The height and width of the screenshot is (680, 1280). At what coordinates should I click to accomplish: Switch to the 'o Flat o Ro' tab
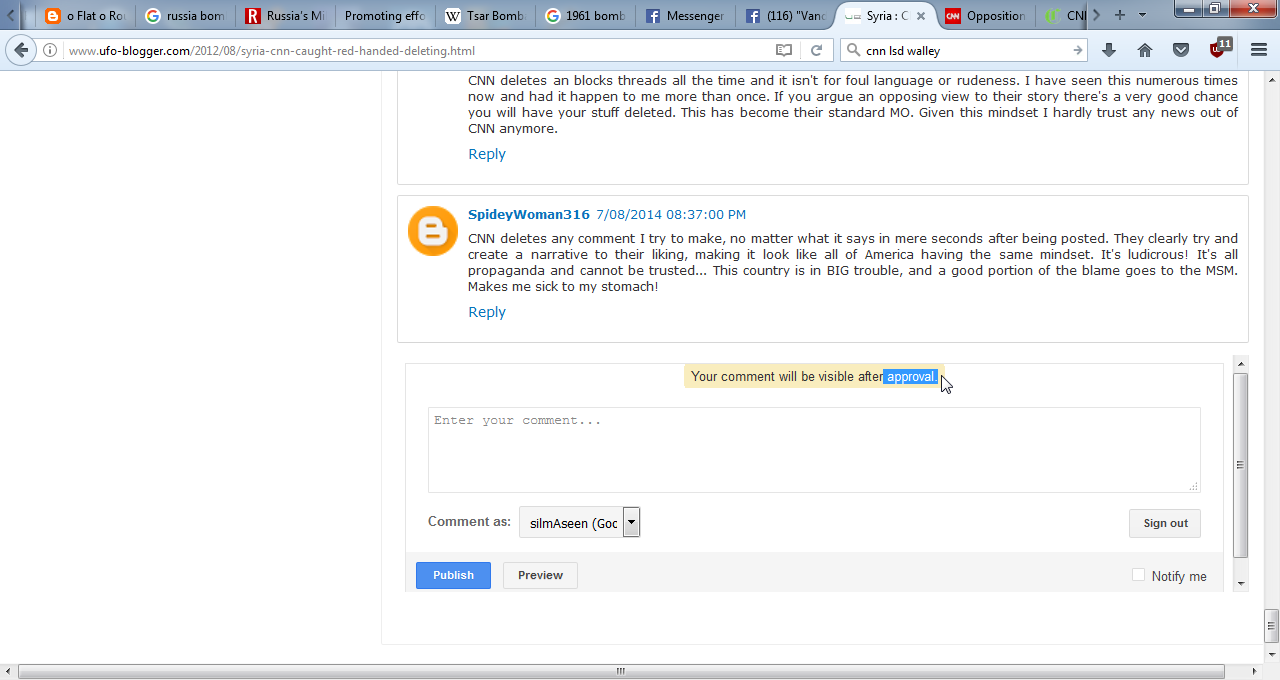84,16
